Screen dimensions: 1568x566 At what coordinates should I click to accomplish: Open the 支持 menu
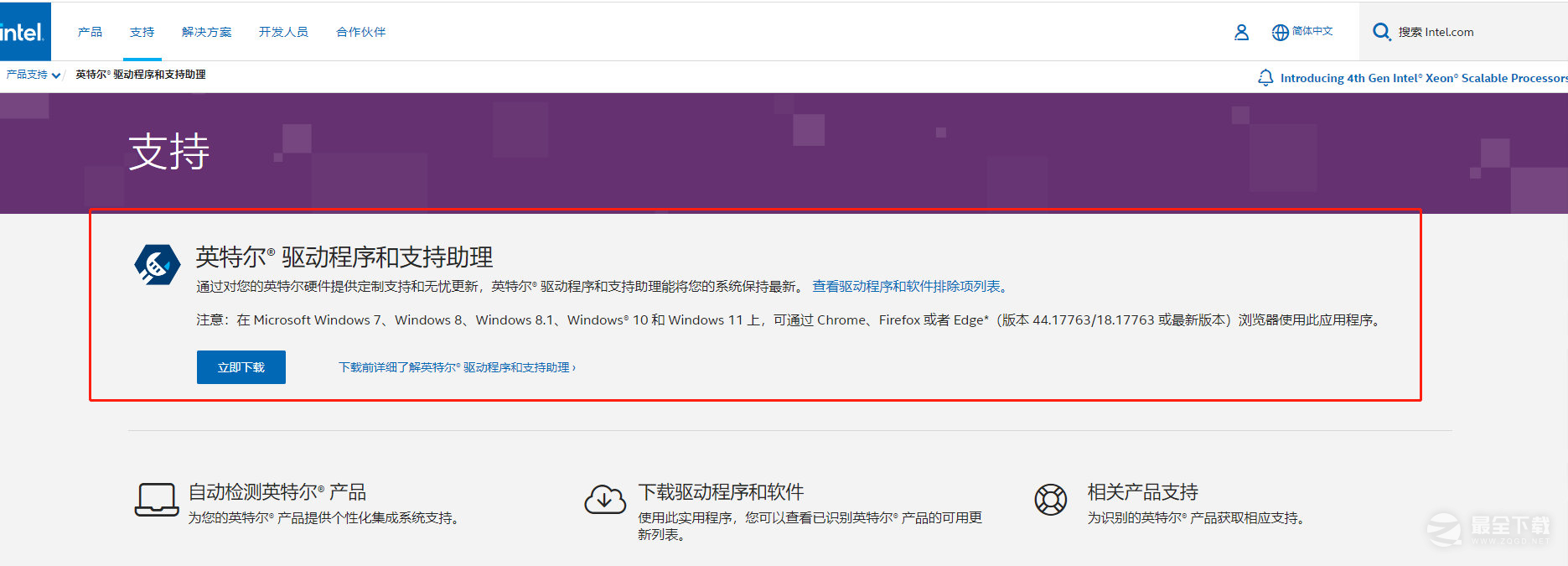tap(142, 32)
